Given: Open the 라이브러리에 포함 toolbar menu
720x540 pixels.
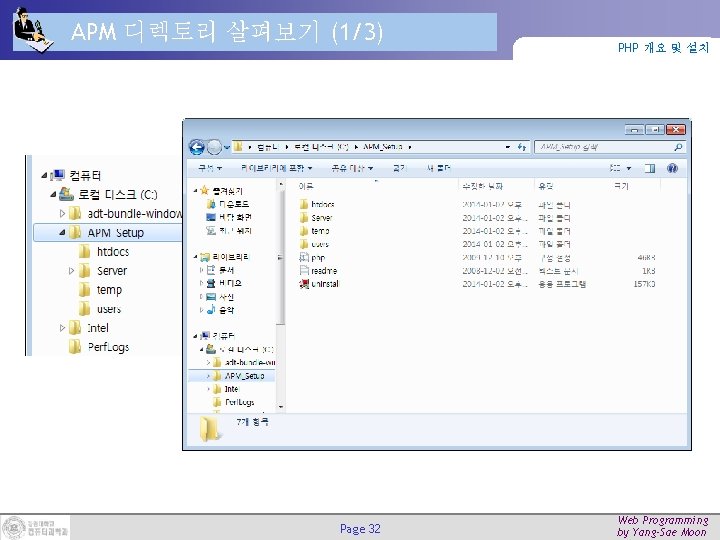Looking at the screenshot, I should pyautogui.click(x=276, y=168).
